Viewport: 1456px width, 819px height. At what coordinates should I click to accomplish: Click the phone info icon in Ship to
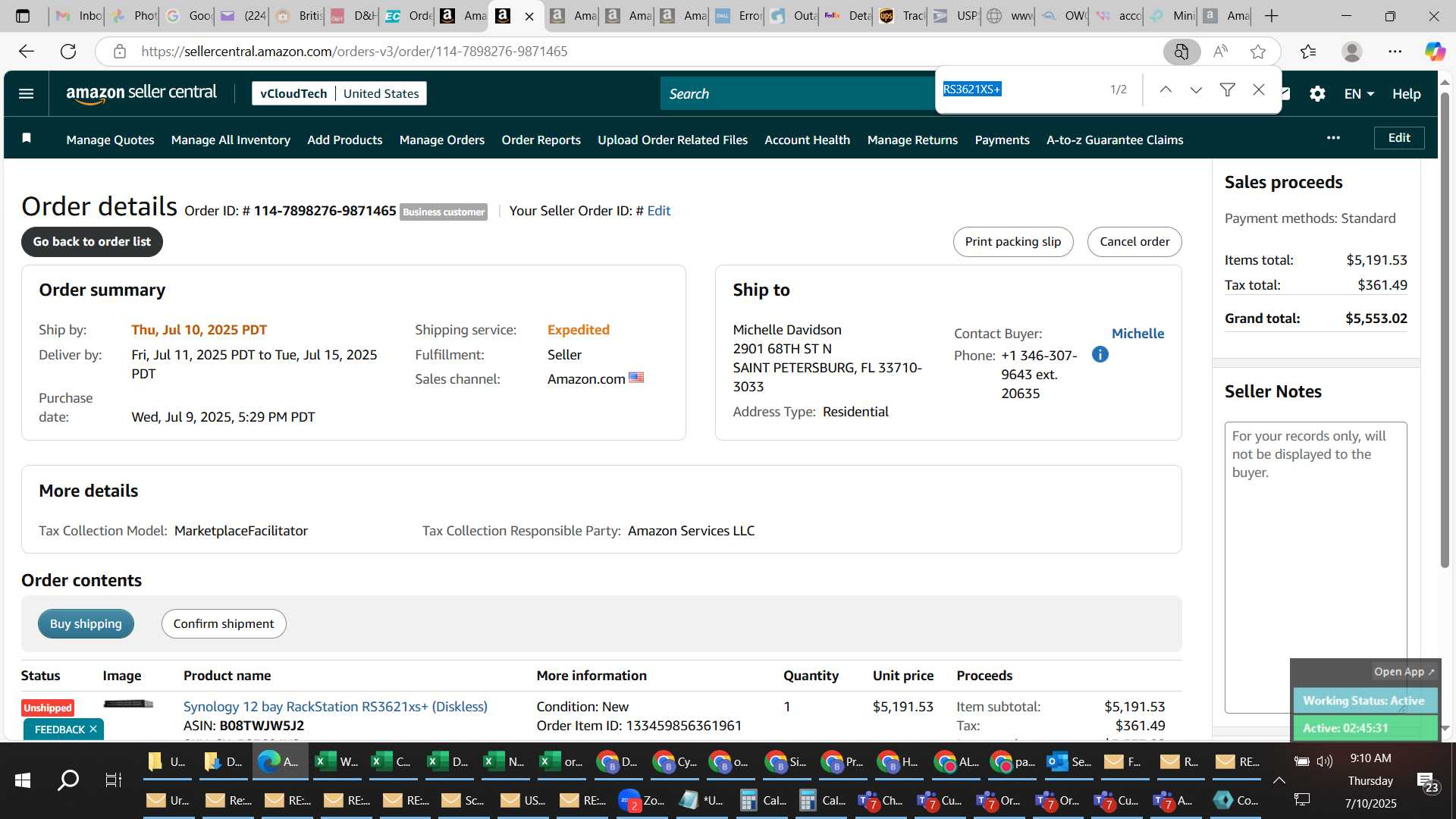coord(1100,354)
